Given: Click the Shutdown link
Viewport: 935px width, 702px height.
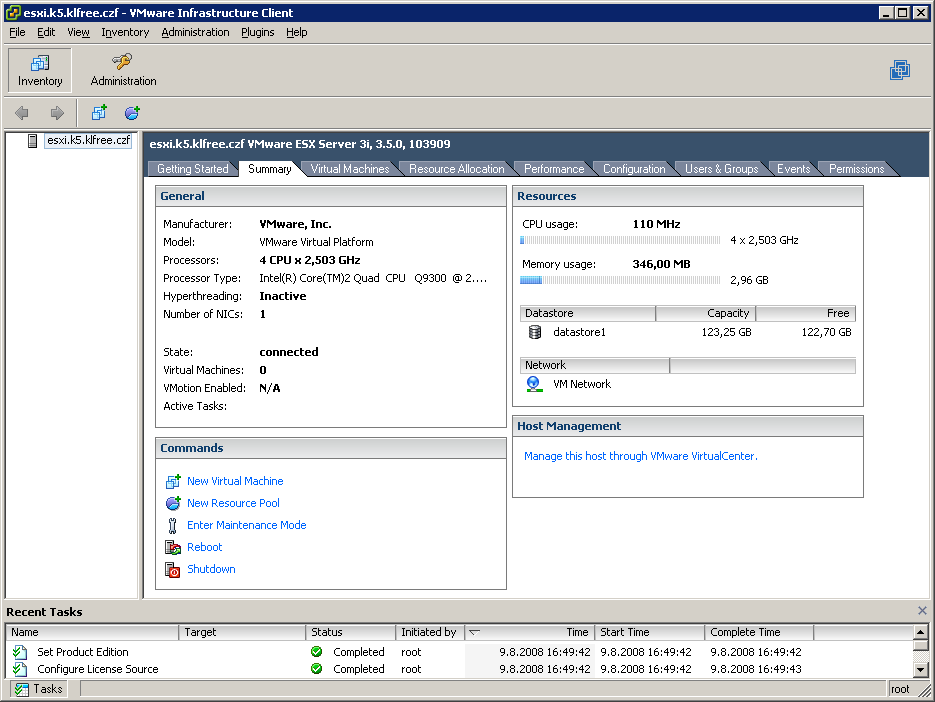Looking at the screenshot, I should pos(211,569).
